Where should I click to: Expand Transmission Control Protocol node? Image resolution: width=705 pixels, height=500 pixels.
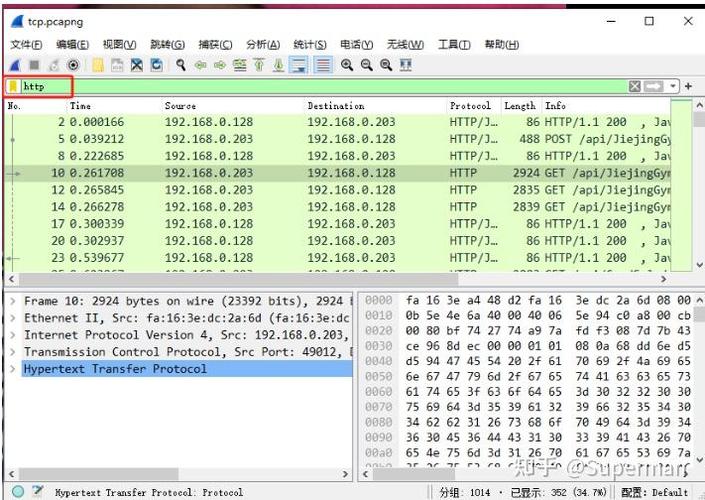[x=13, y=352]
